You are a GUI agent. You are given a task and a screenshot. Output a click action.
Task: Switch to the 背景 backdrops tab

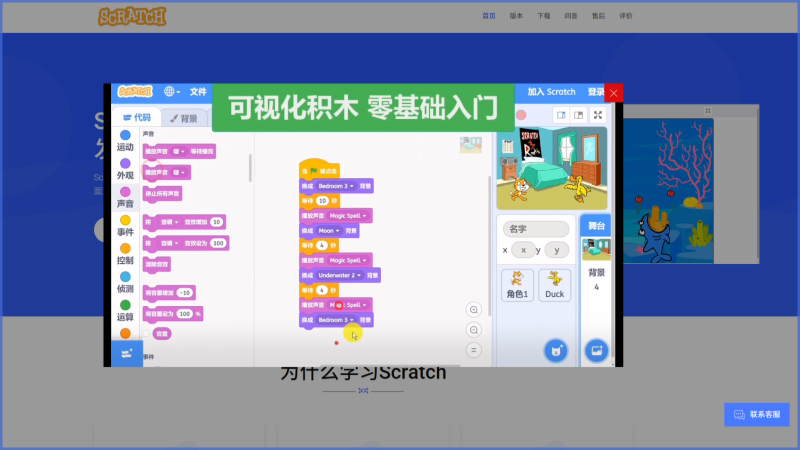point(184,118)
